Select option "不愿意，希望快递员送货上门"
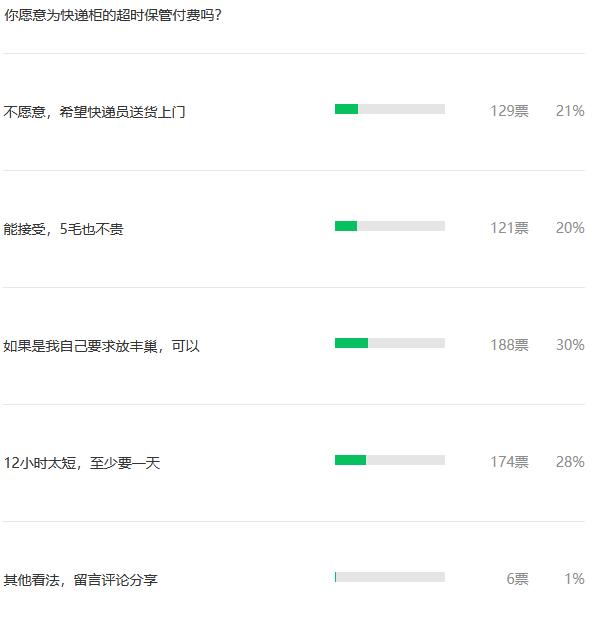The width and height of the screenshot is (606, 623). [x=95, y=112]
